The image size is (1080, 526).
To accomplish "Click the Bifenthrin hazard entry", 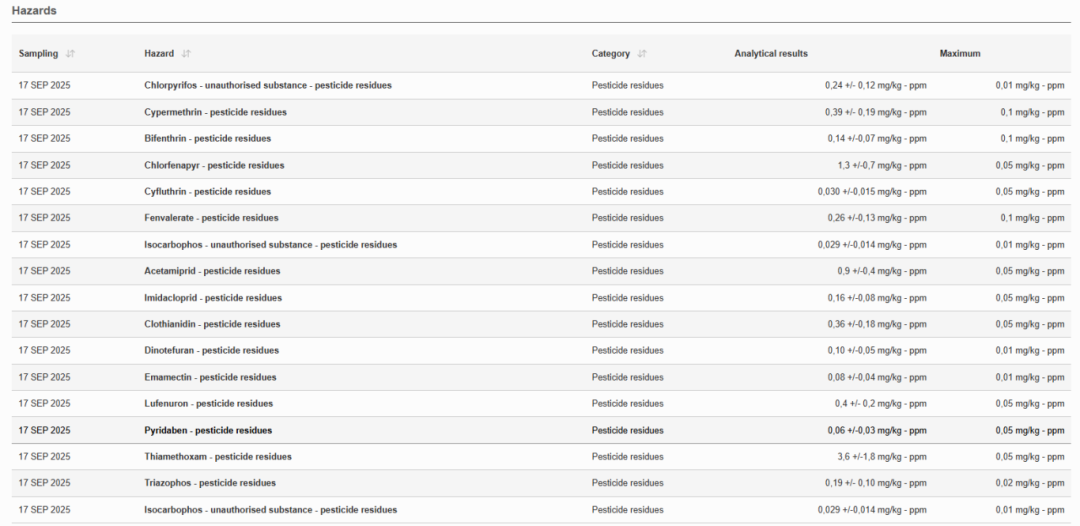I will click(x=207, y=139).
